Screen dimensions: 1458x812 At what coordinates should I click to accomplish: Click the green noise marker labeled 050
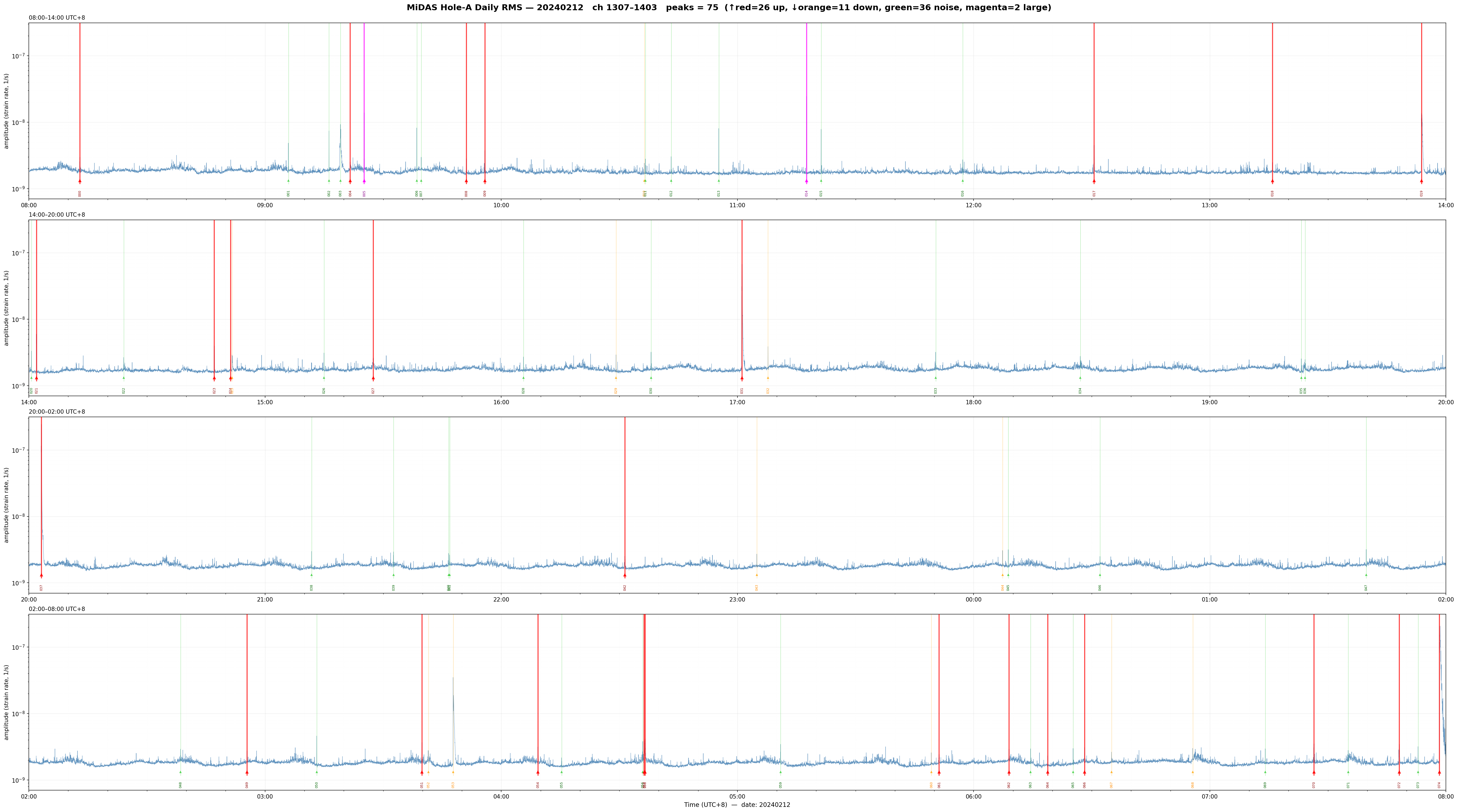317,772
